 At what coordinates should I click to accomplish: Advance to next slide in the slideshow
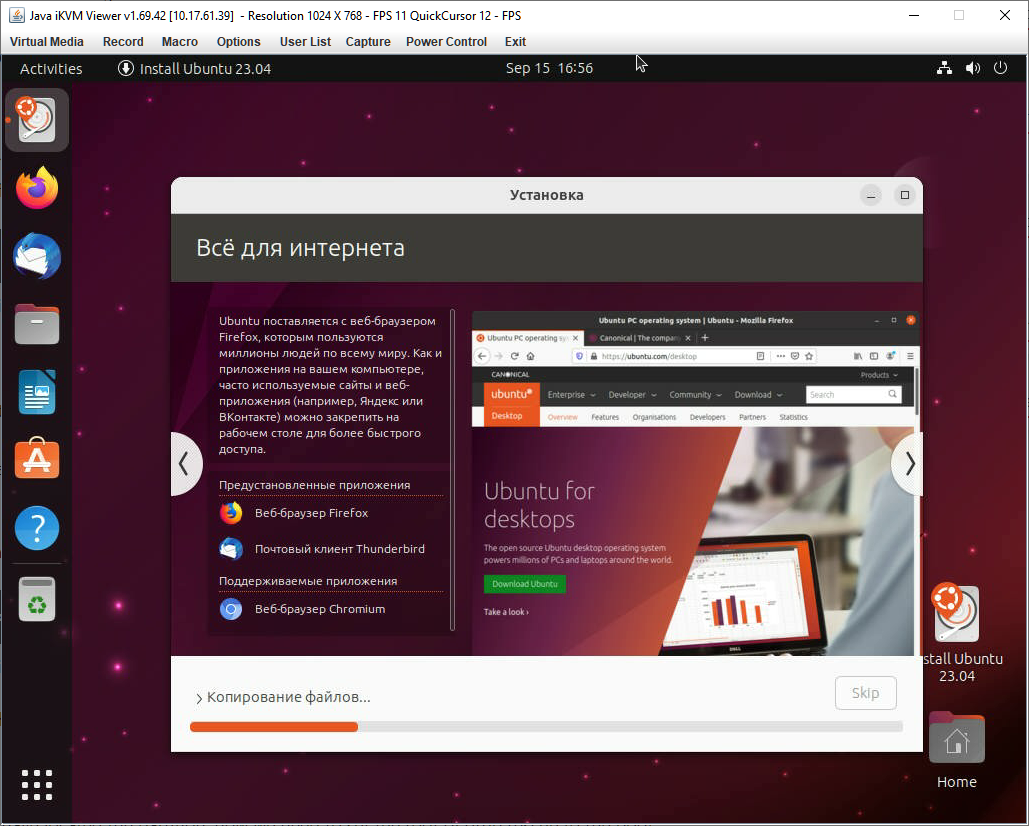click(908, 464)
